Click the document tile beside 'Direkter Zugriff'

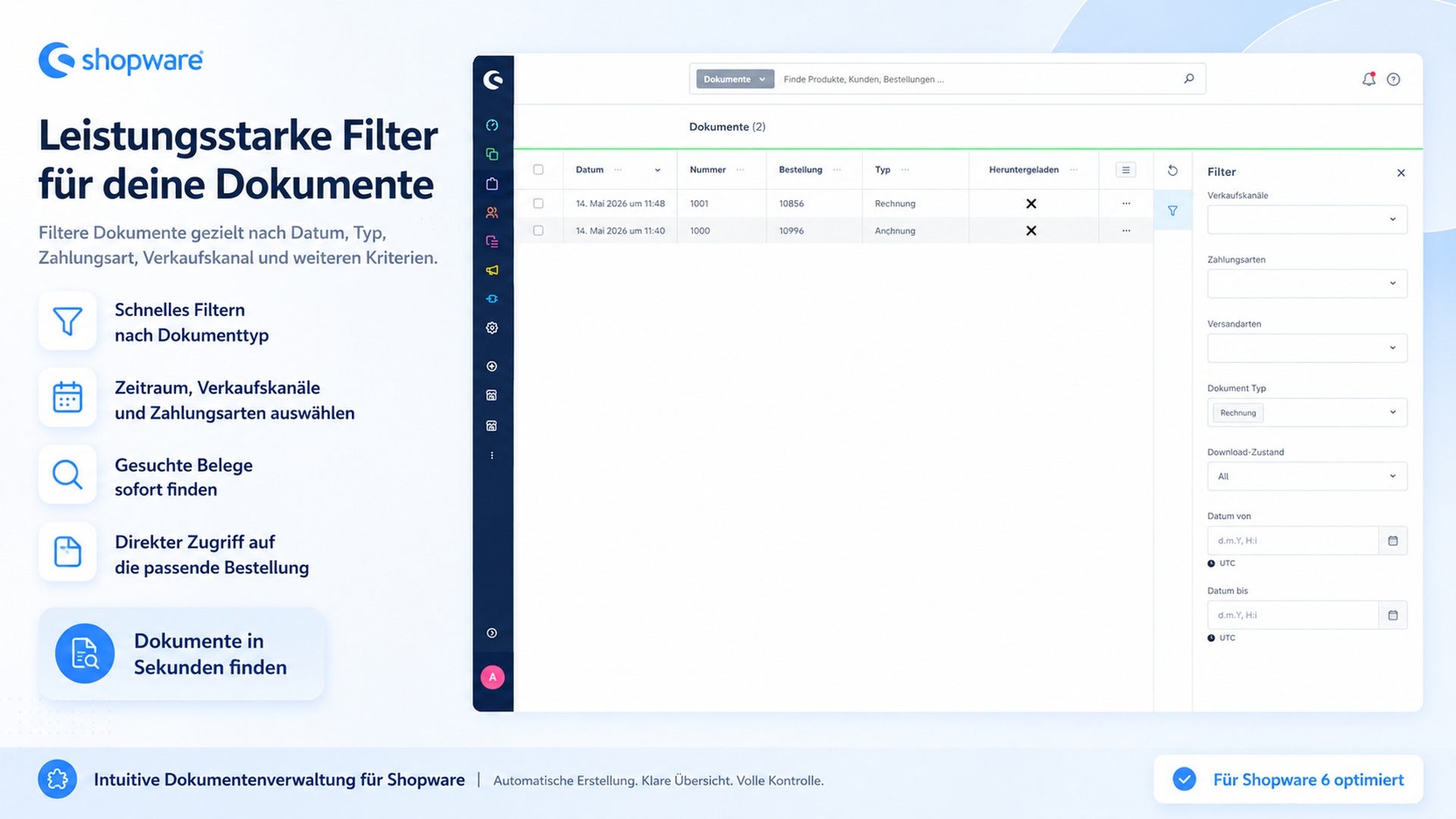[67, 552]
